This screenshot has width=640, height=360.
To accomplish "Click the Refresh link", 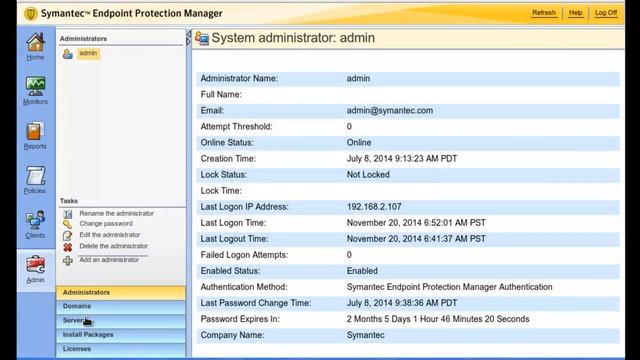I will point(544,13).
